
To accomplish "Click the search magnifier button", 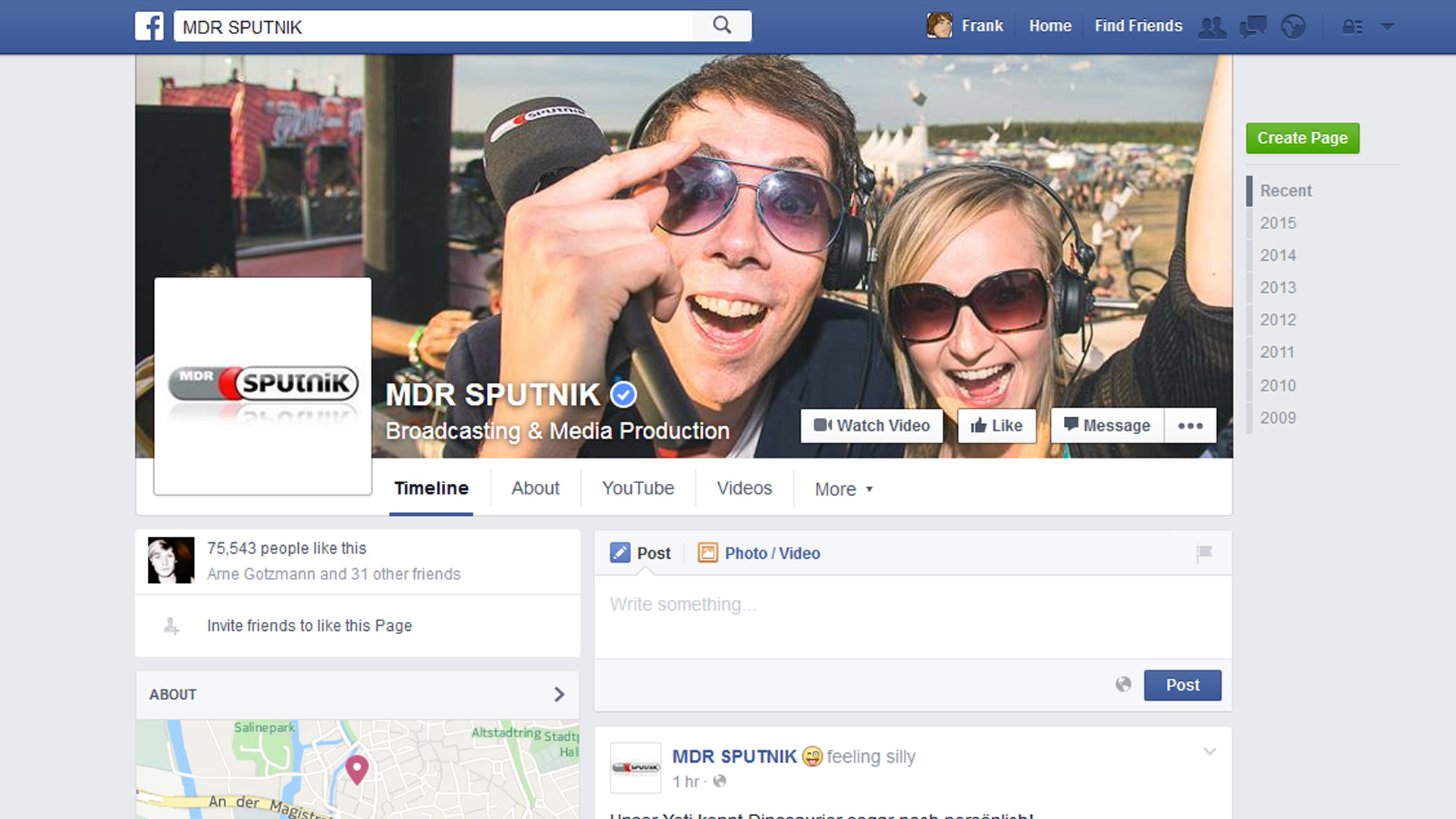I will [x=722, y=26].
